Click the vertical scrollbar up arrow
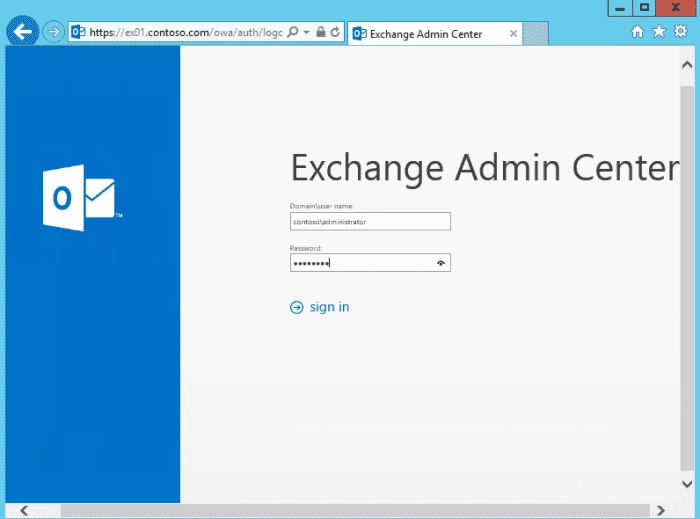This screenshot has height=519, width=700. pos(687,65)
